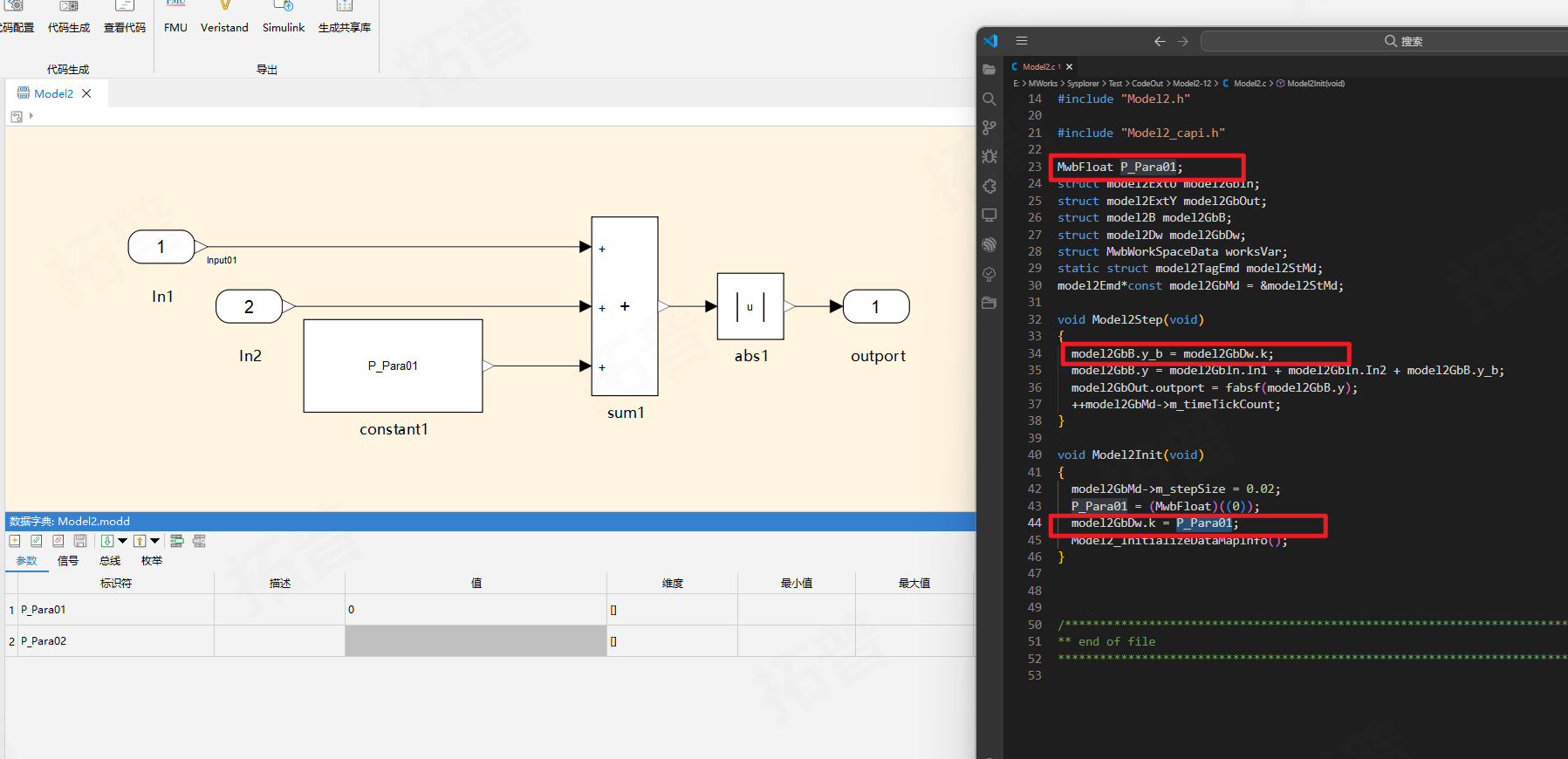Image resolution: width=1568 pixels, height=759 pixels.
Task: Switch to the Model2 diagram tab
Action: click(x=53, y=93)
